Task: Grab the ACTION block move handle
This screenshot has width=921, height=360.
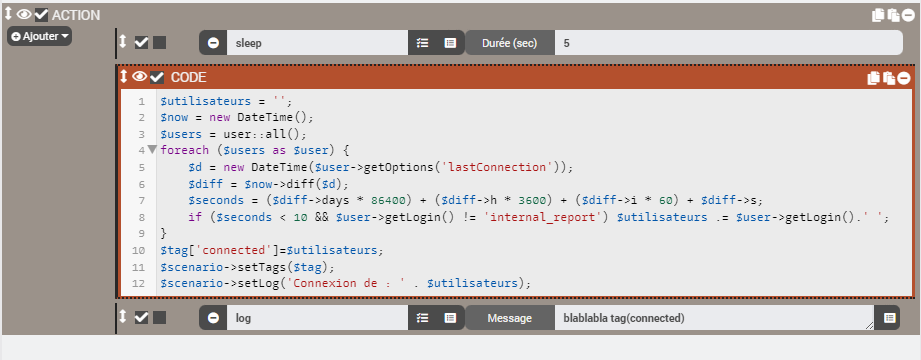Action: [x=8, y=14]
